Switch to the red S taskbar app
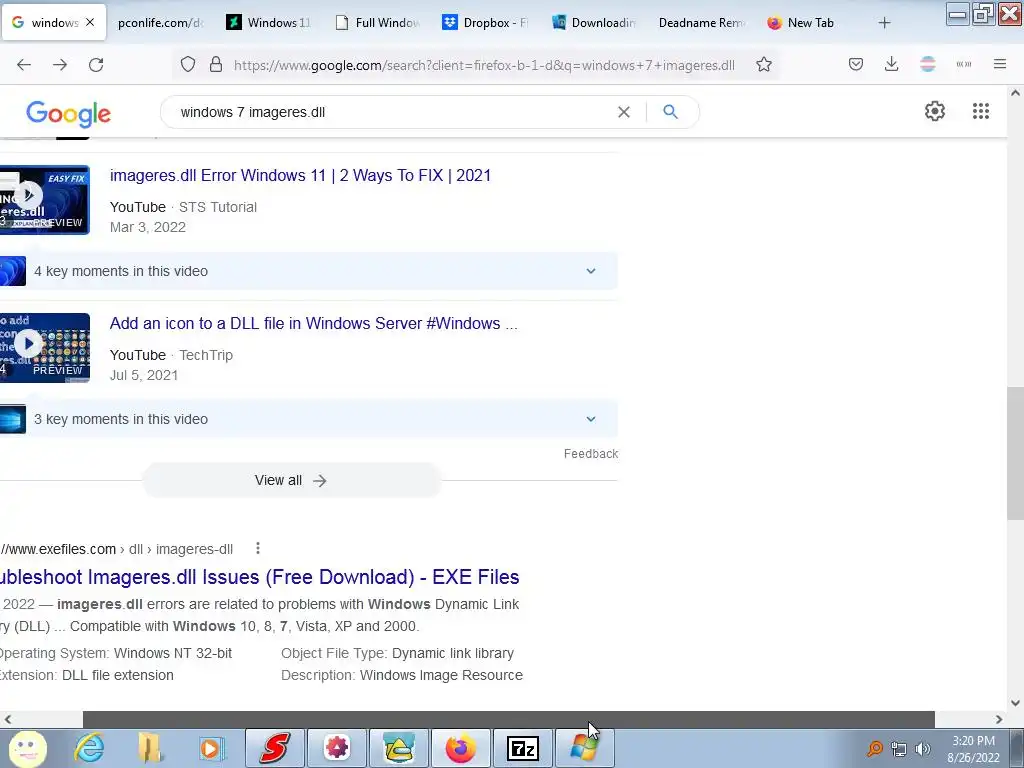 click(x=275, y=748)
